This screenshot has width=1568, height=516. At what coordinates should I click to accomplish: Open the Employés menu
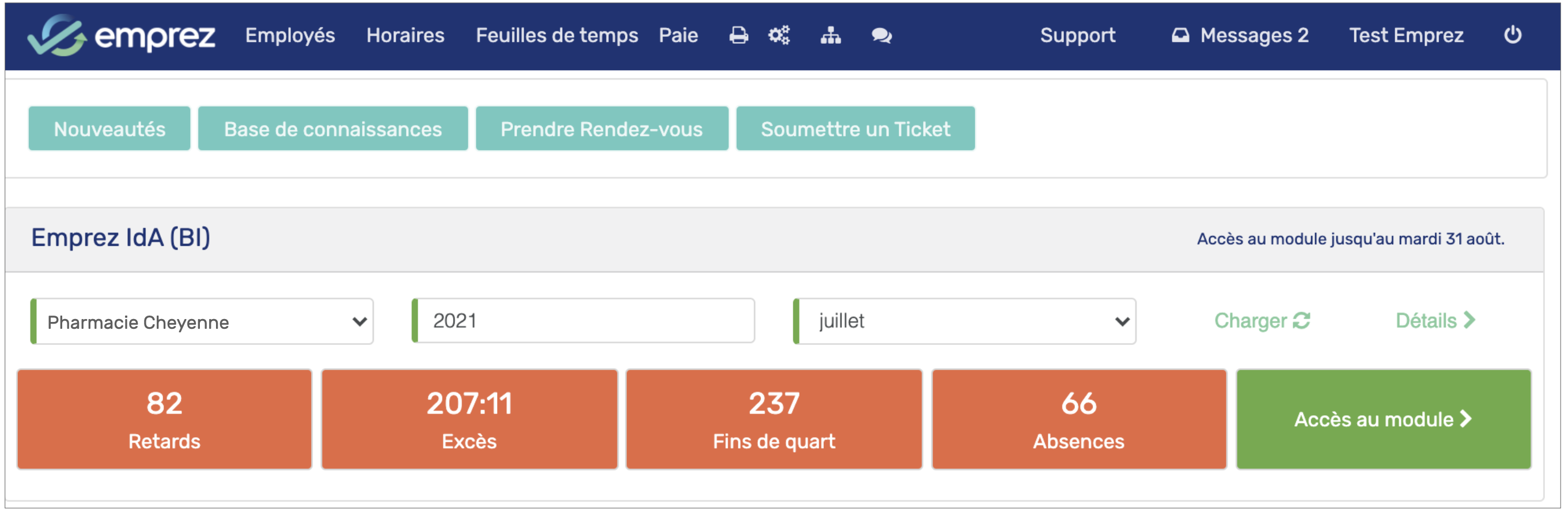point(290,35)
